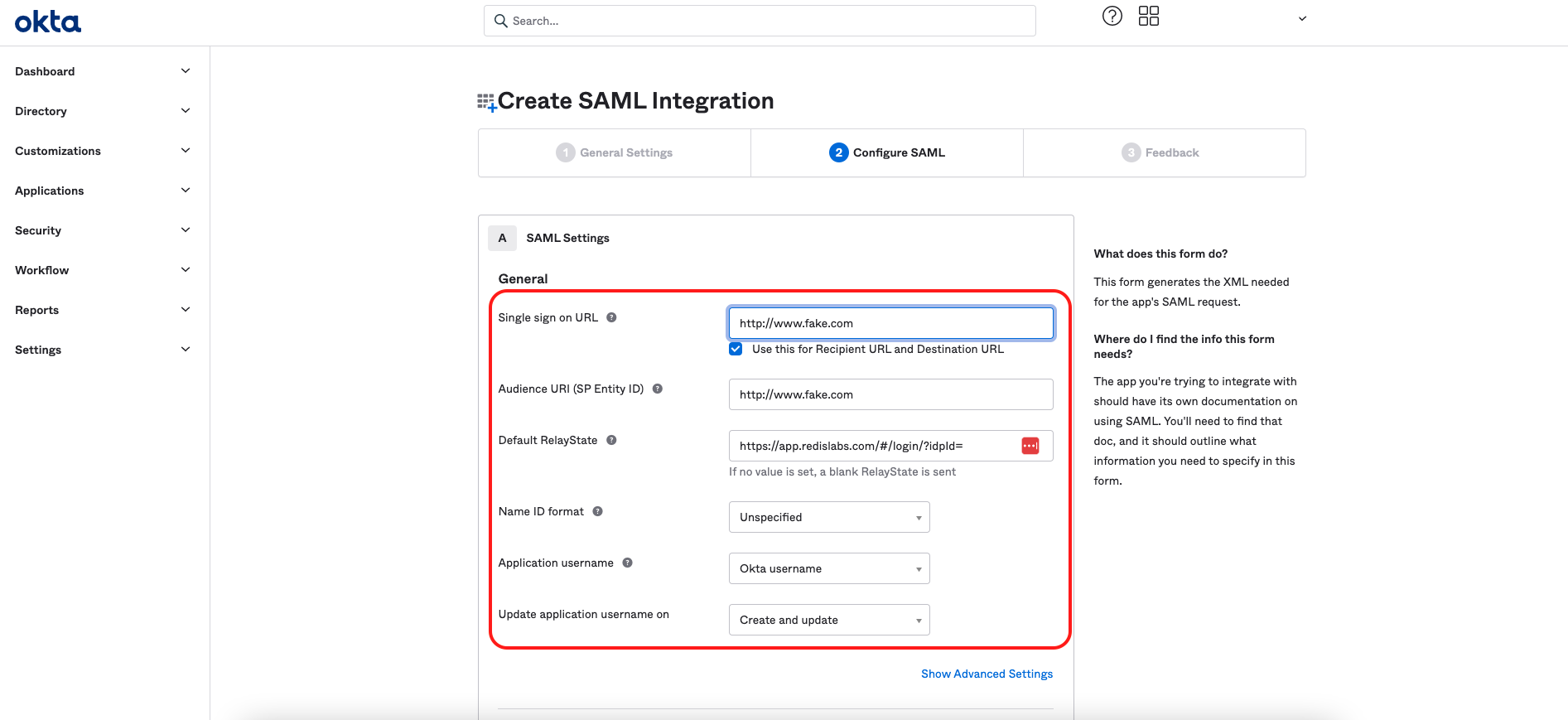The image size is (1568, 720).
Task: Click the Okta logo
Action: point(48,22)
